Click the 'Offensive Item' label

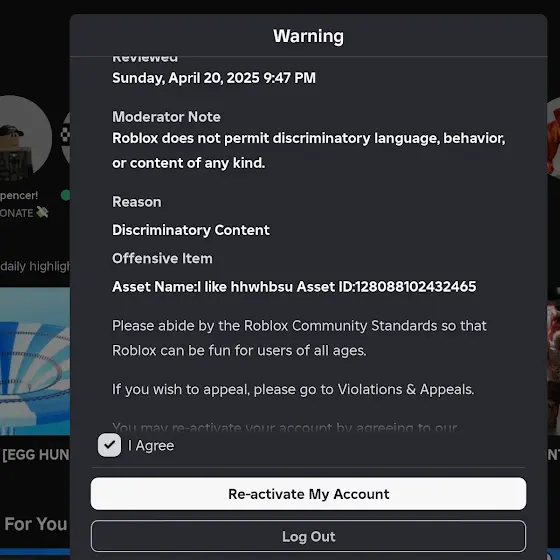[x=162, y=258]
